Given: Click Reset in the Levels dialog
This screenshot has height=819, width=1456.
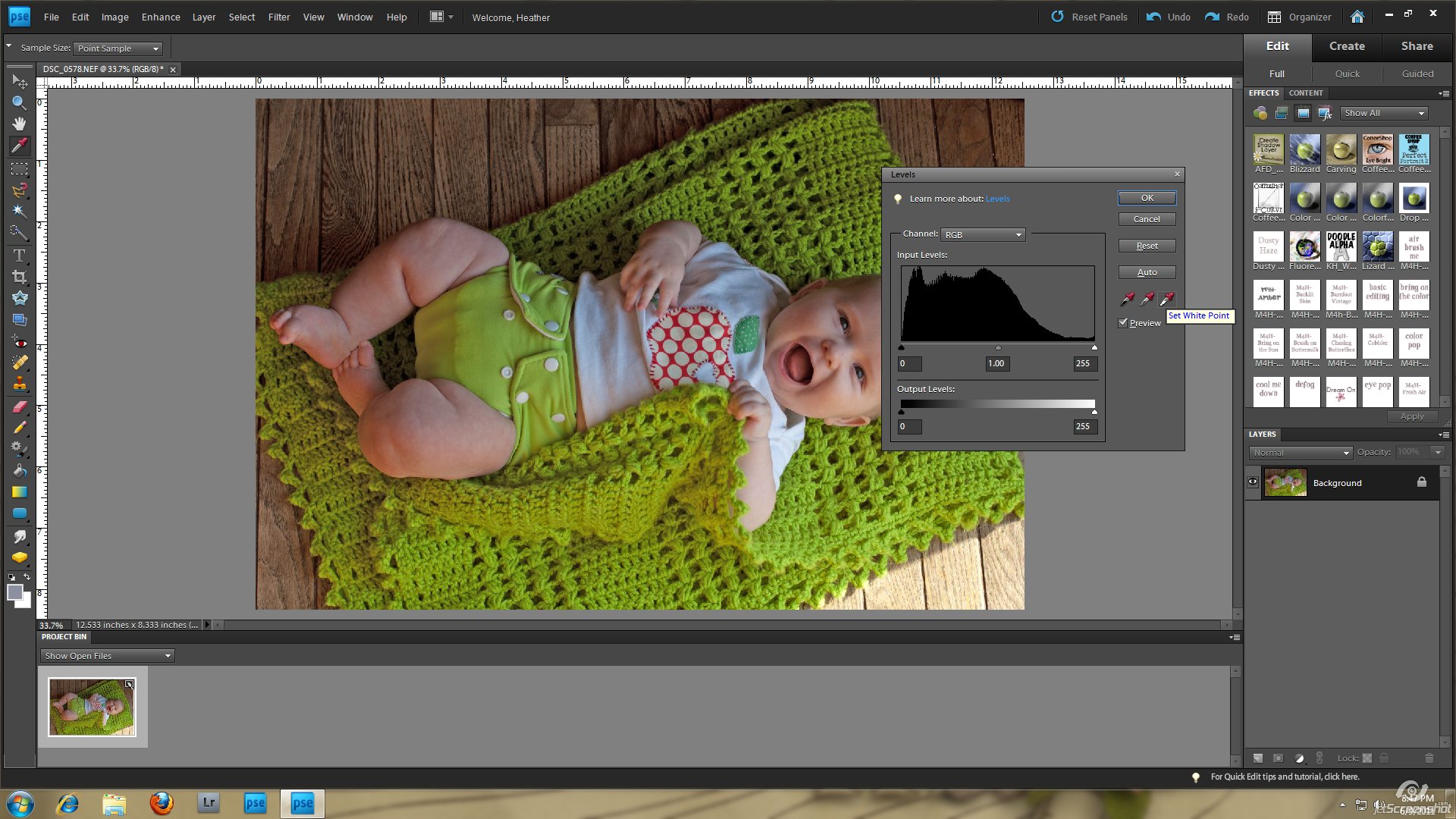Looking at the screenshot, I should pos(1147,246).
